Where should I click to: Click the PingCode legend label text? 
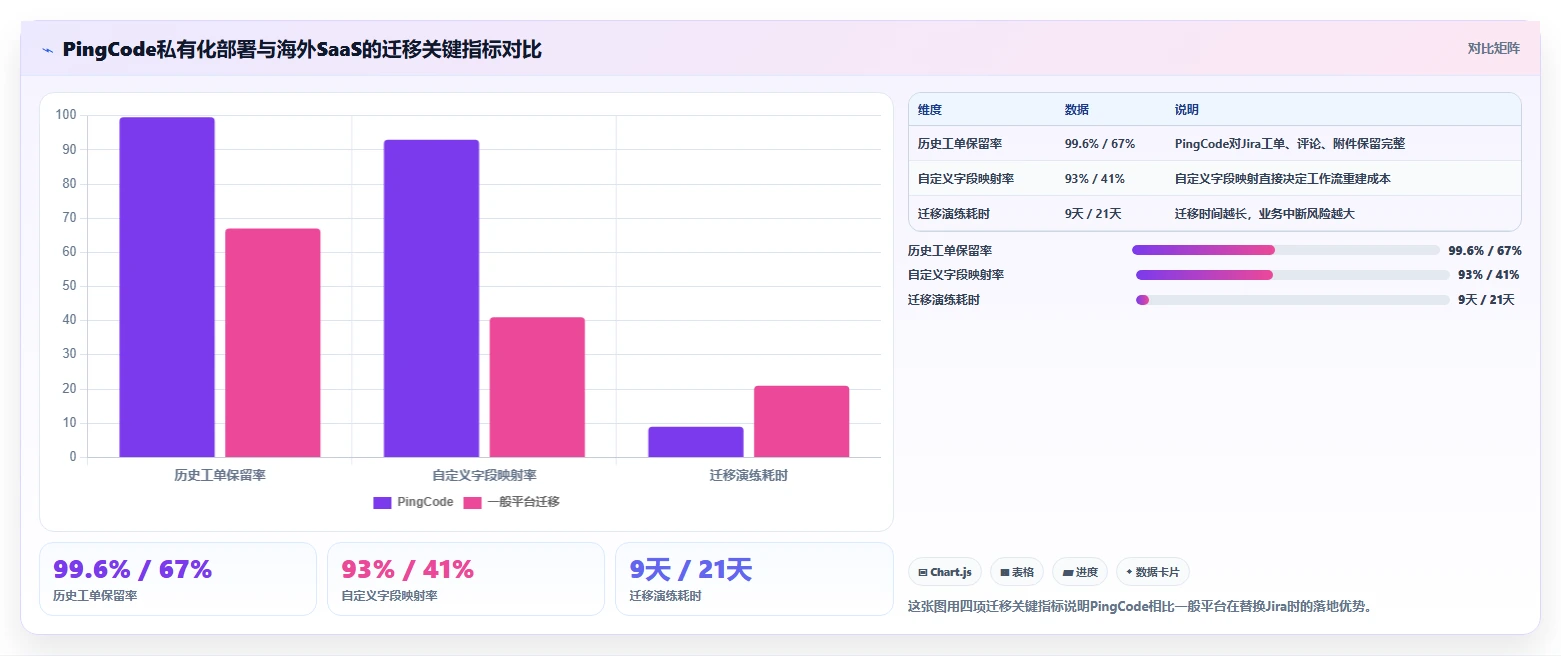click(x=425, y=502)
